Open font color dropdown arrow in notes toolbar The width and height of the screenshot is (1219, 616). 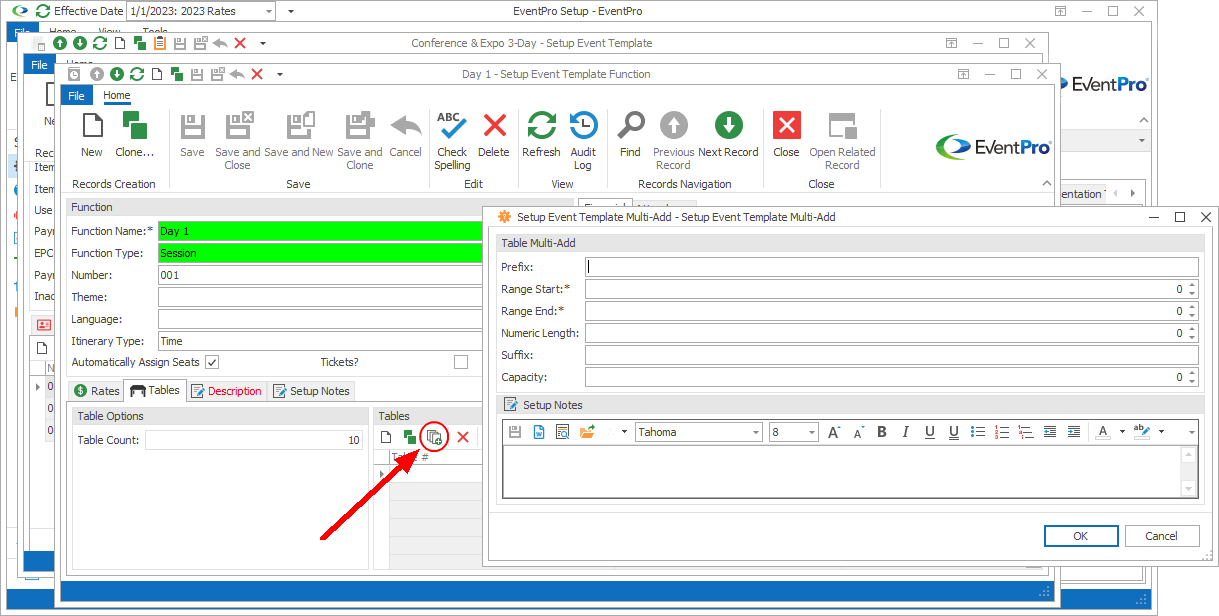coord(1121,432)
